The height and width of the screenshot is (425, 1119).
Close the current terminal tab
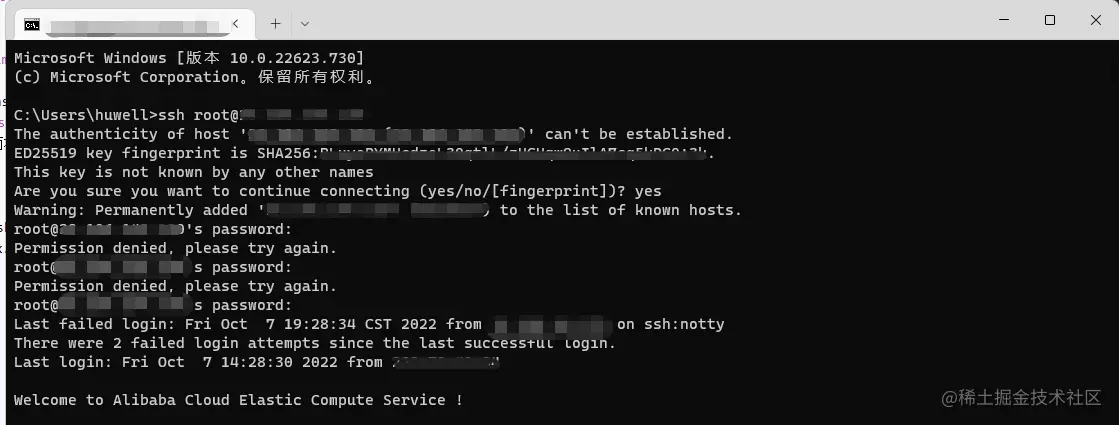[236, 23]
